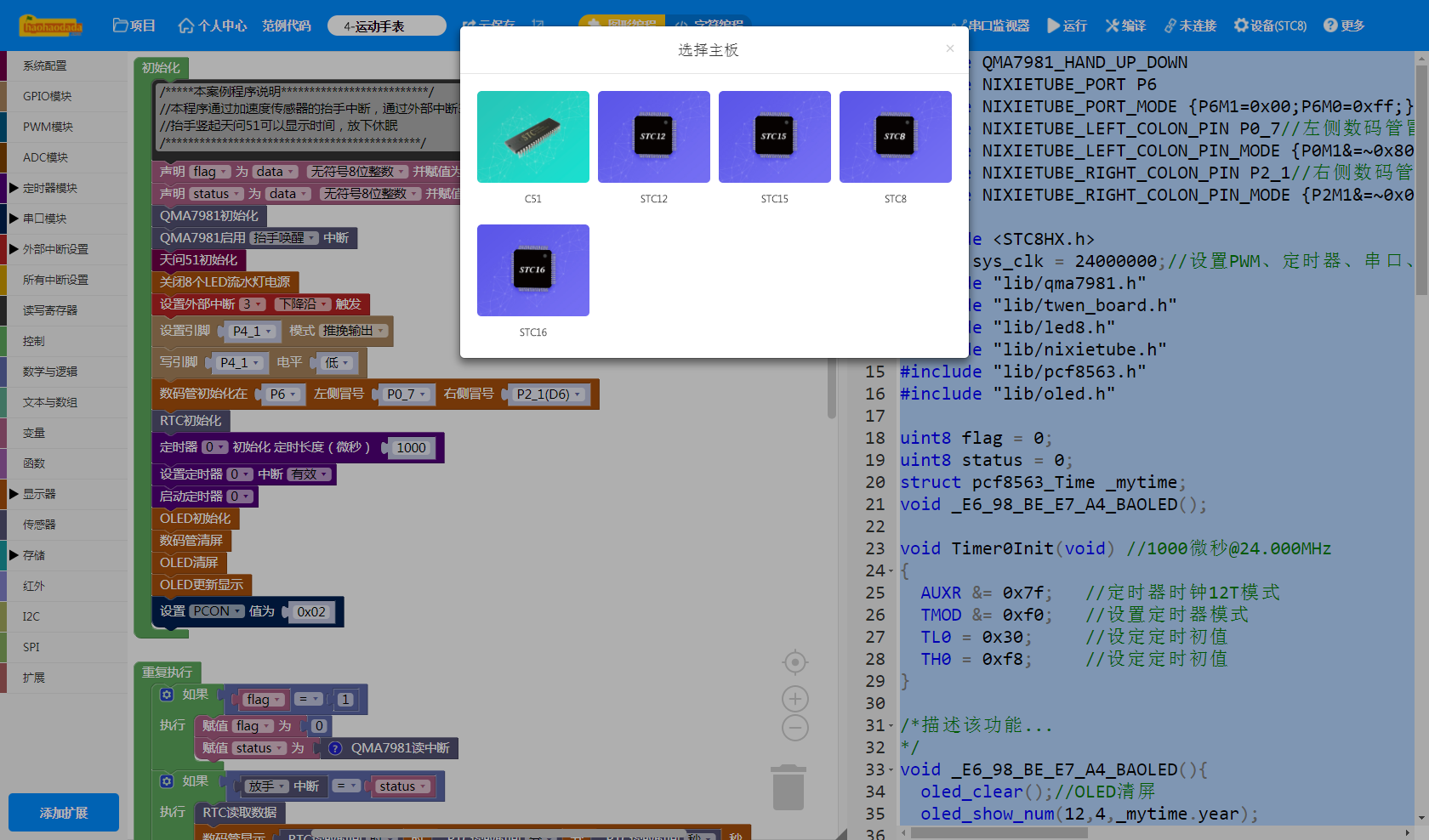The width and height of the screenshot is (1429, 840).
Task: Click the 添加扩展 add extension button
Action: pos(64,813)
